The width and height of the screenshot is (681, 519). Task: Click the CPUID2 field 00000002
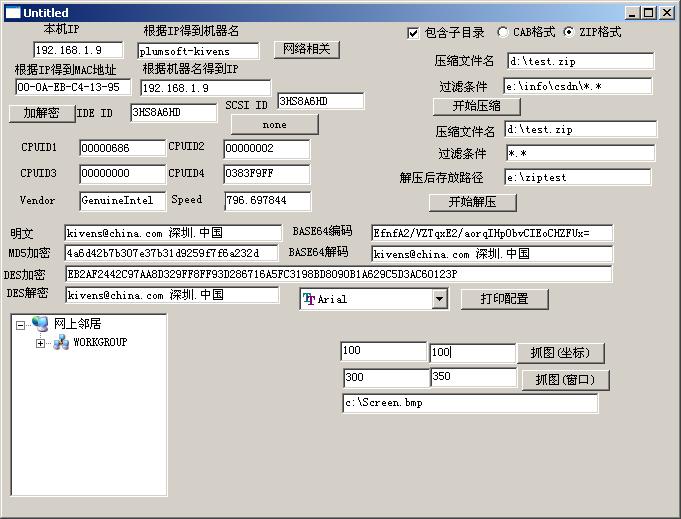click(x=267, y=149)
